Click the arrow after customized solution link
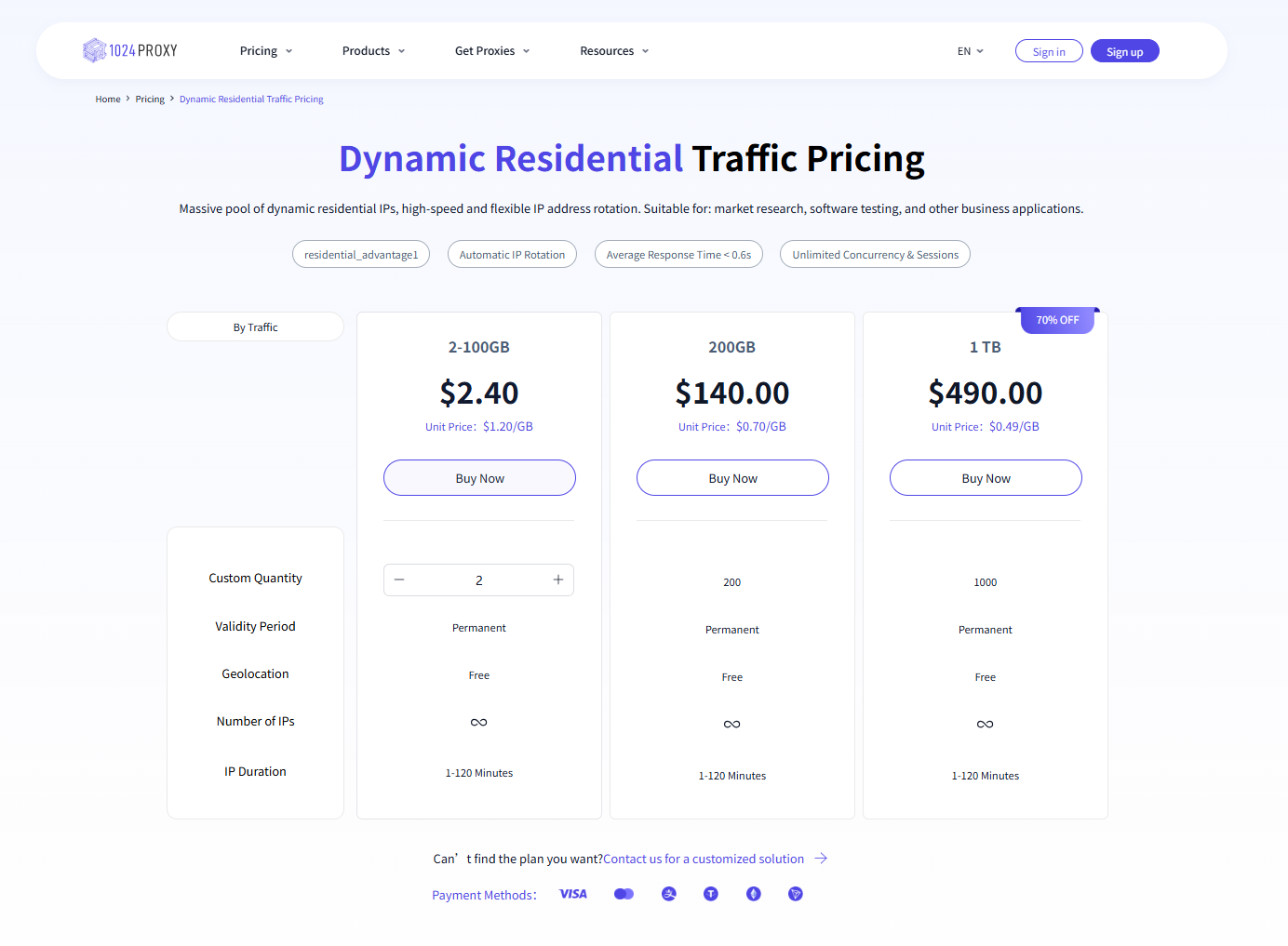This screenshot has height=946, width=1288. pos(821,859)
